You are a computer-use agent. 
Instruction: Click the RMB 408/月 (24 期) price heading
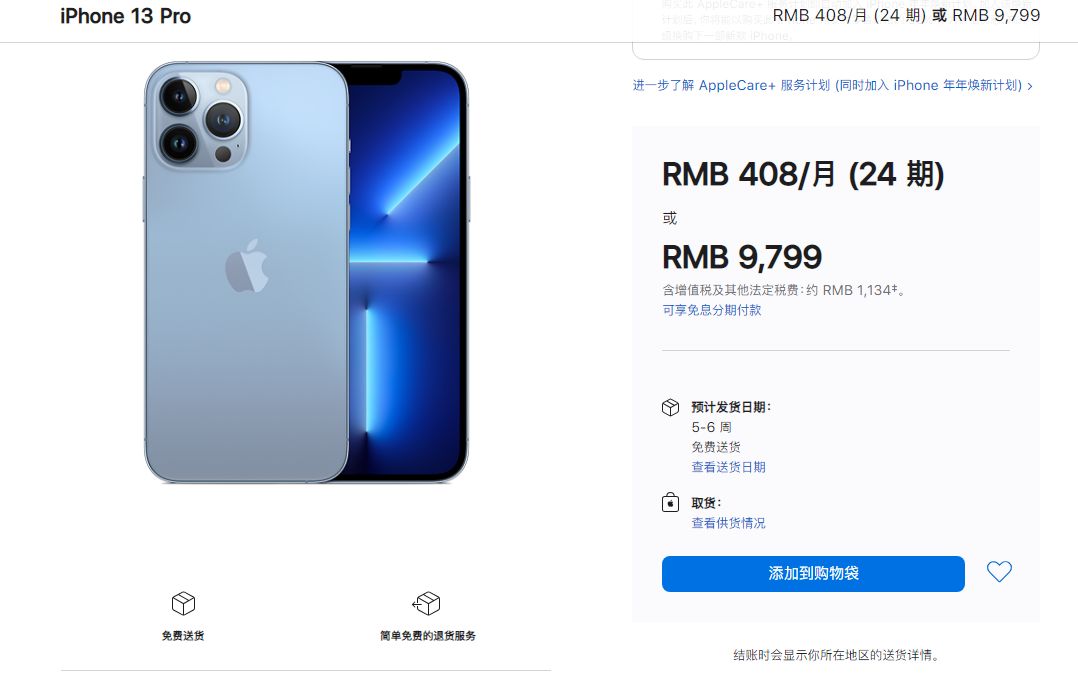pyautogui.click(x=803, y=174)
